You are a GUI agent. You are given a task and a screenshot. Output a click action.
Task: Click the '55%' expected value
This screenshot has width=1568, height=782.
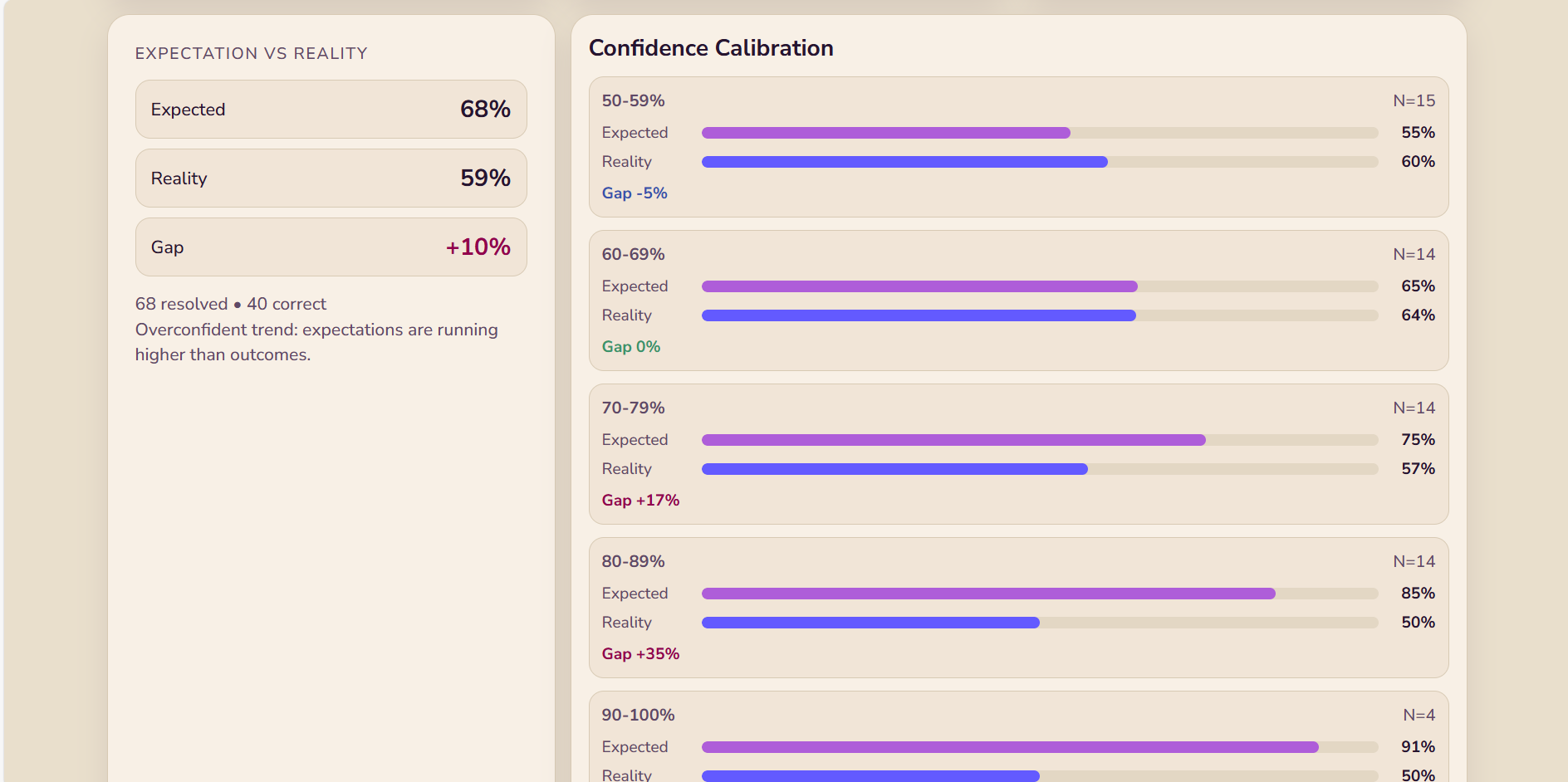click(1418, 133)
